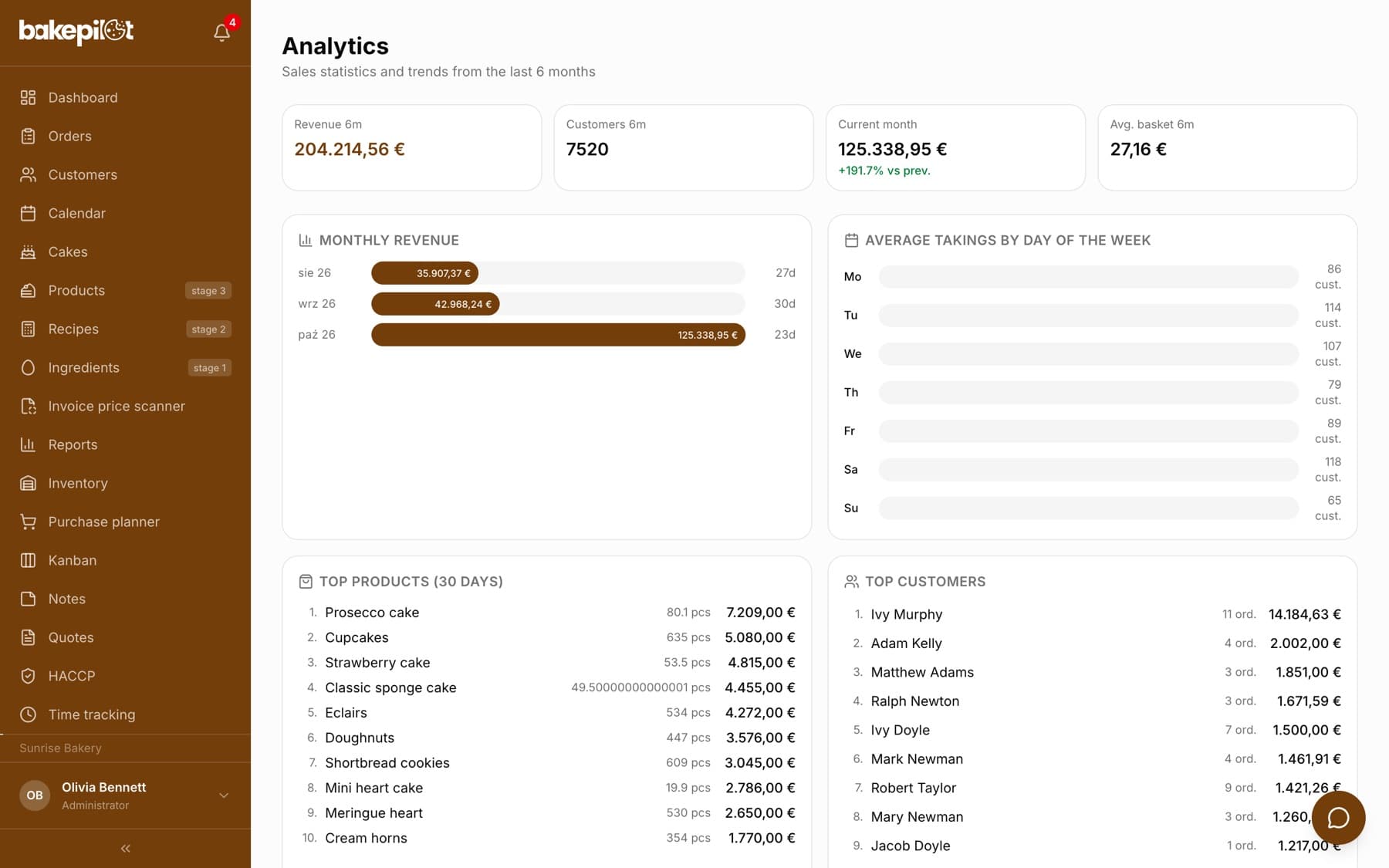The width and height of the screenshot is (1389, 868).
Task: Open the Quotes section
Action: [x=125, y=637]
